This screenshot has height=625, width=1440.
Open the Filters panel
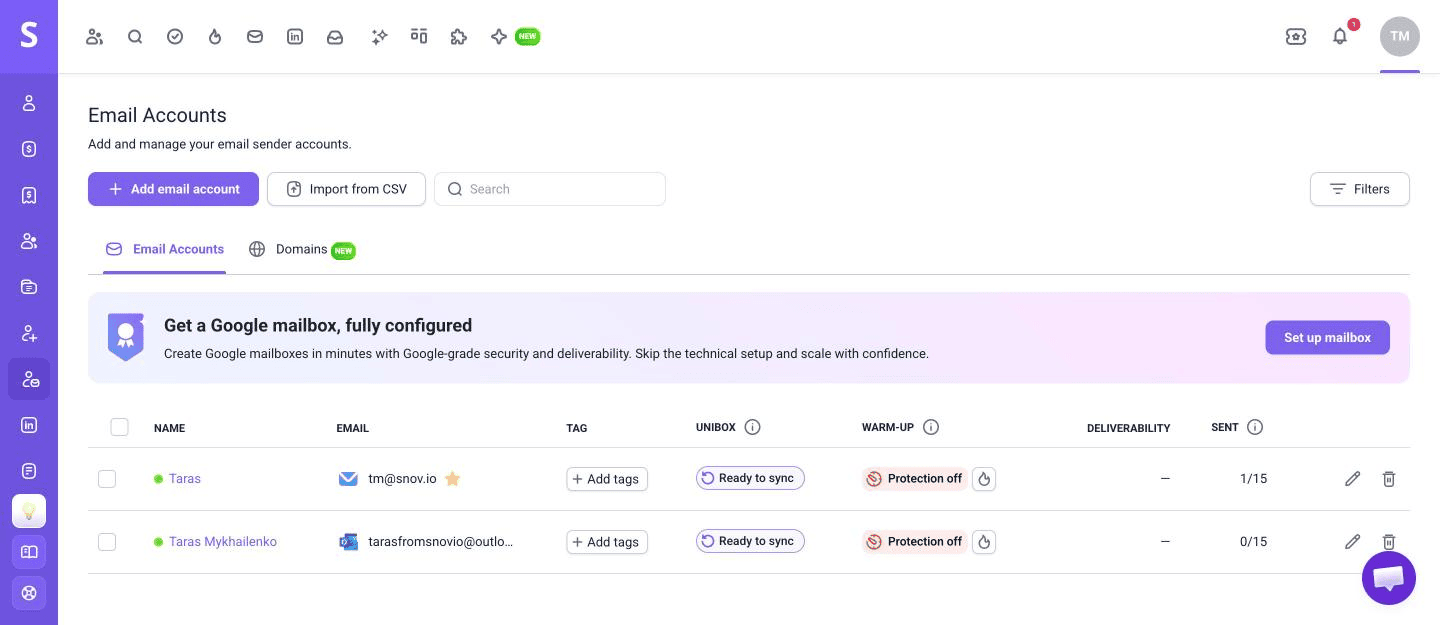click(1360, 189)
